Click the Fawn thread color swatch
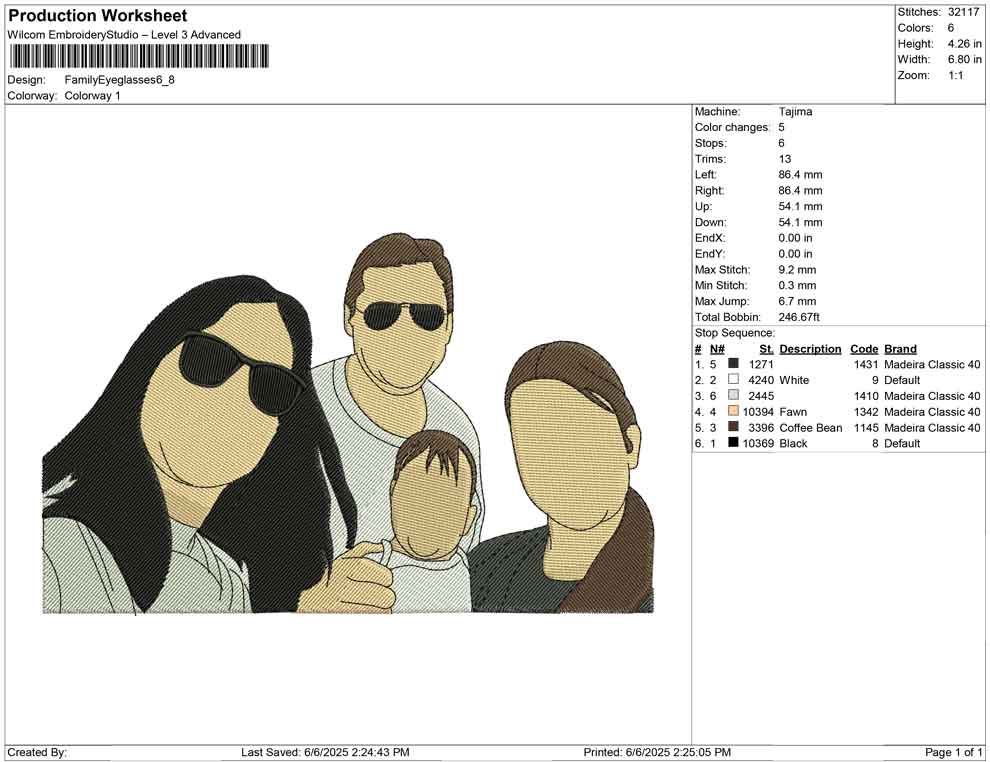 pyautogui.click(x=733, y=411)
